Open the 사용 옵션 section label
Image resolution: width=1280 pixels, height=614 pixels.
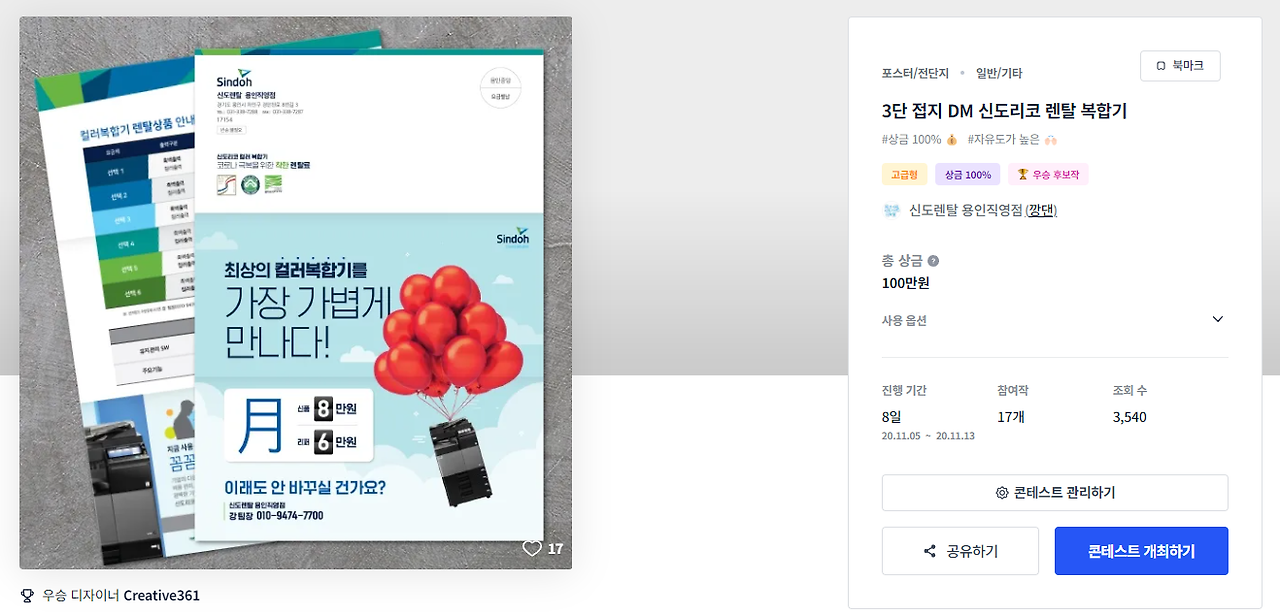coord(904,321)
